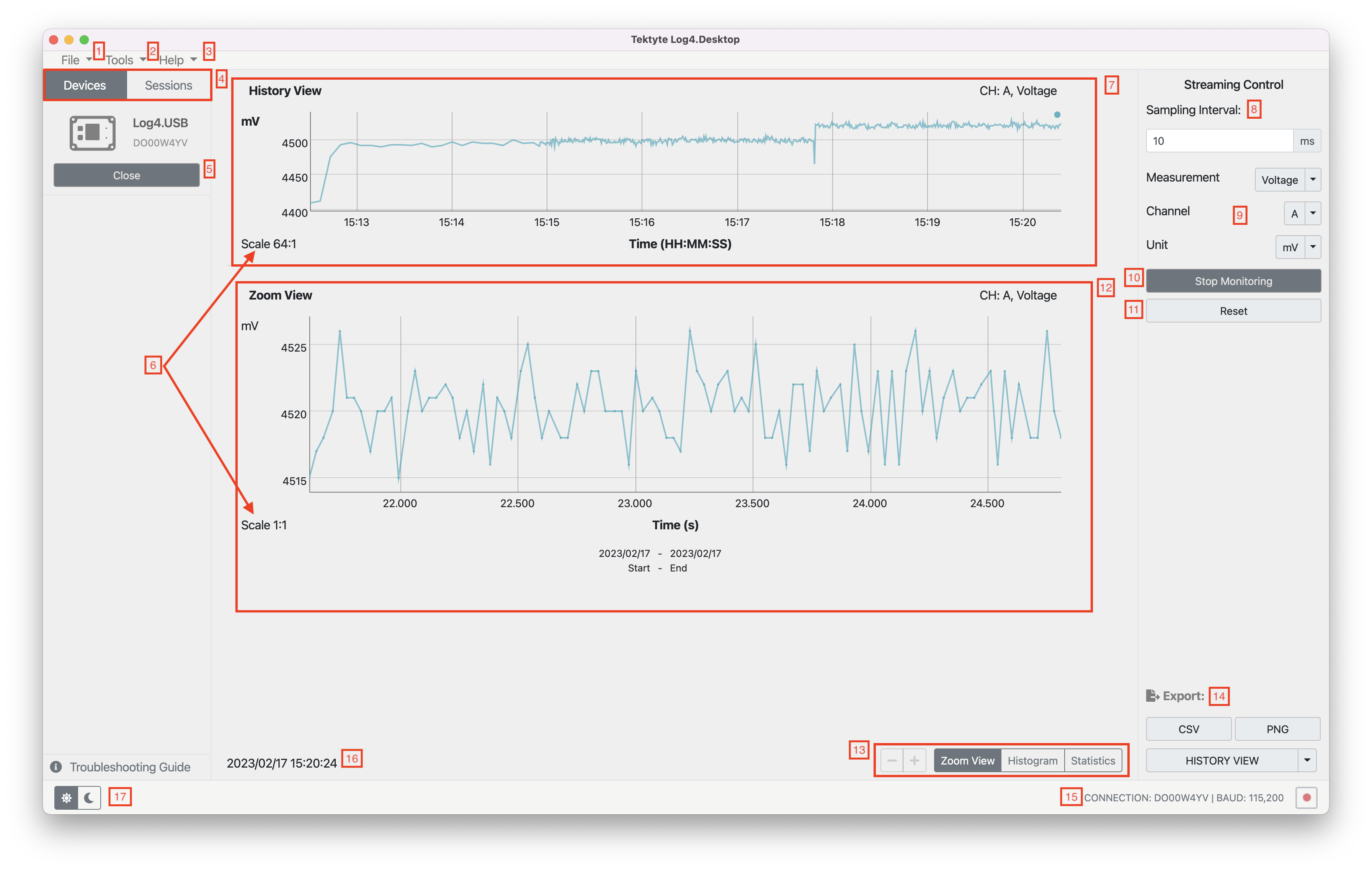
Task: Zoom out with the minus button
Action: (892, 760)
